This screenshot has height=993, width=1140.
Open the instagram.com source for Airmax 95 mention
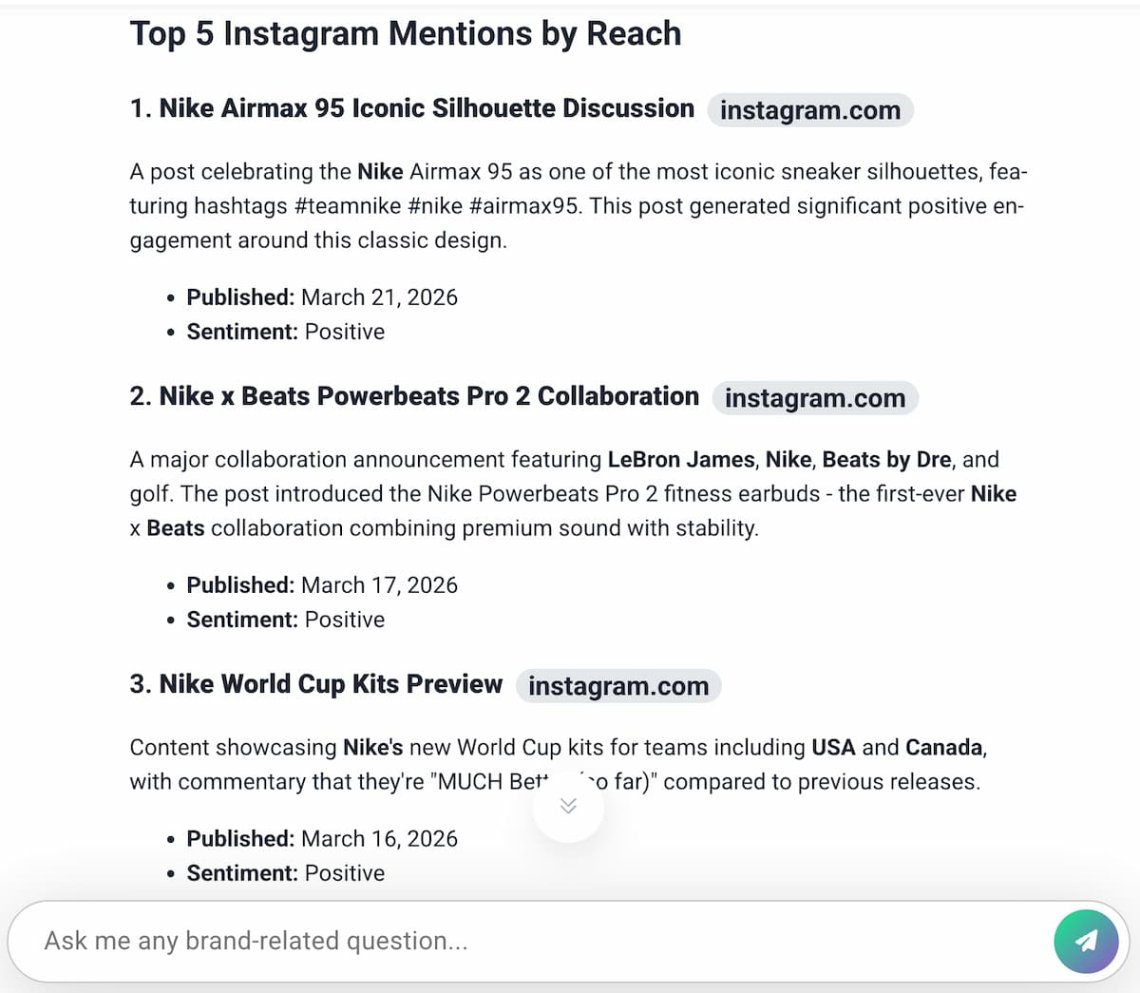pyautogui.click(x=812, y=110)
